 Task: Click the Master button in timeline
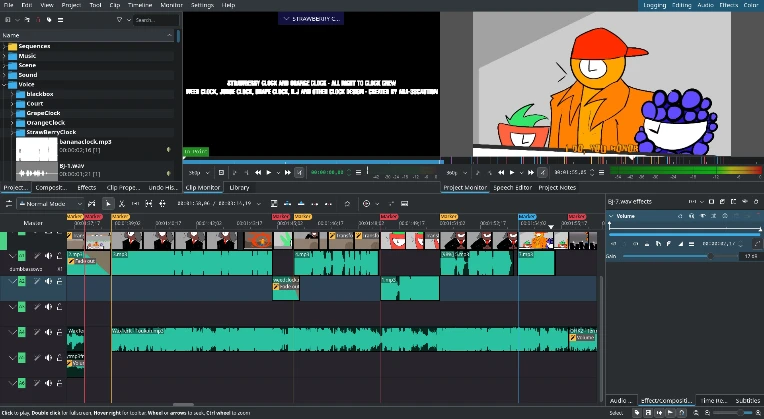pyautogui.click(x=33, y=223)
